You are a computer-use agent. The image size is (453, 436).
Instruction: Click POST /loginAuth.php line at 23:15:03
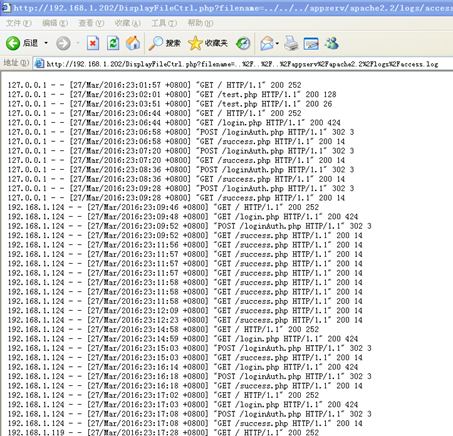coord(189,348)
